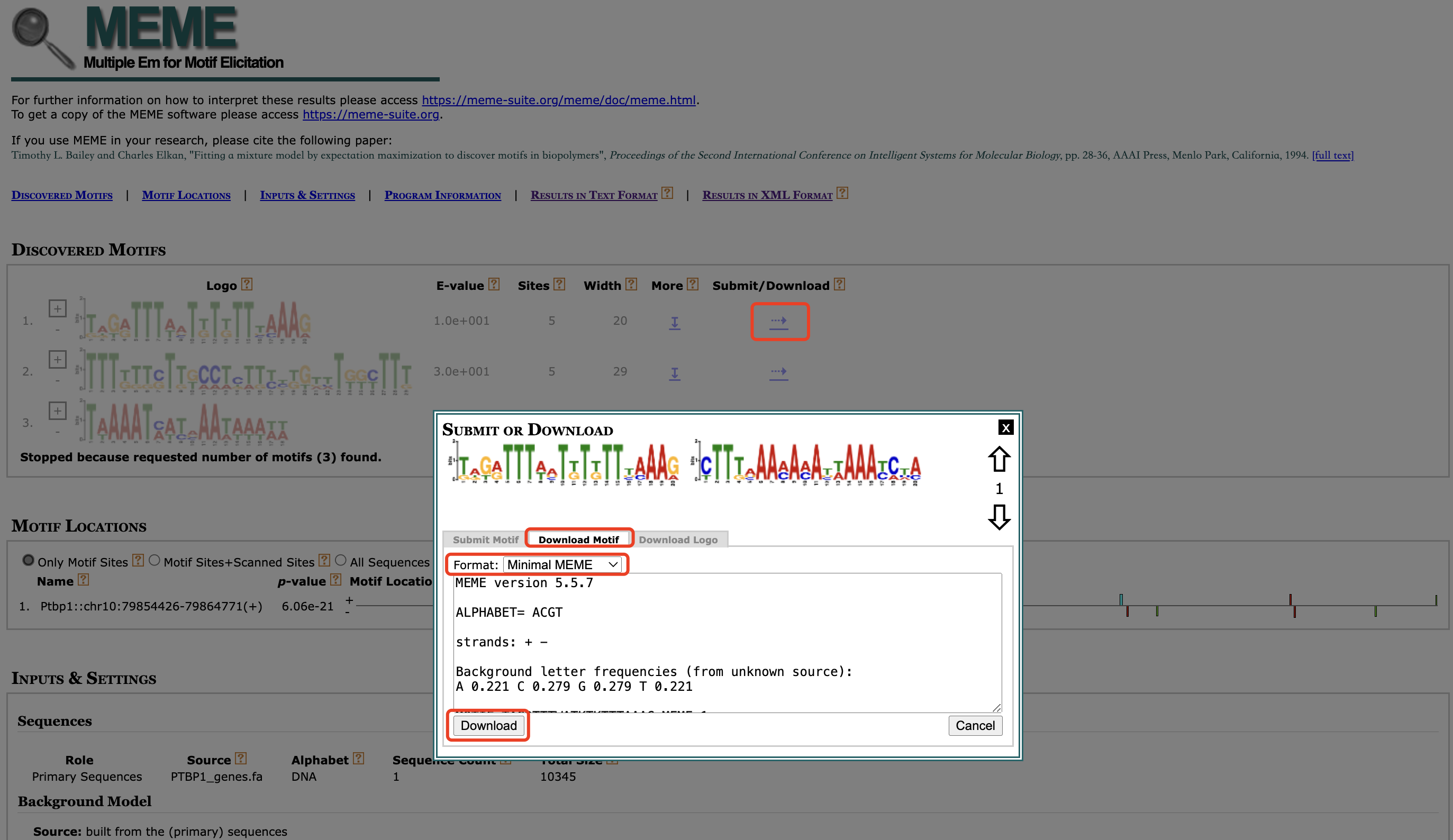Click help icon beside Results in XML Format
This screenshot has height=840, width=1453.
[x=842, y=193]
